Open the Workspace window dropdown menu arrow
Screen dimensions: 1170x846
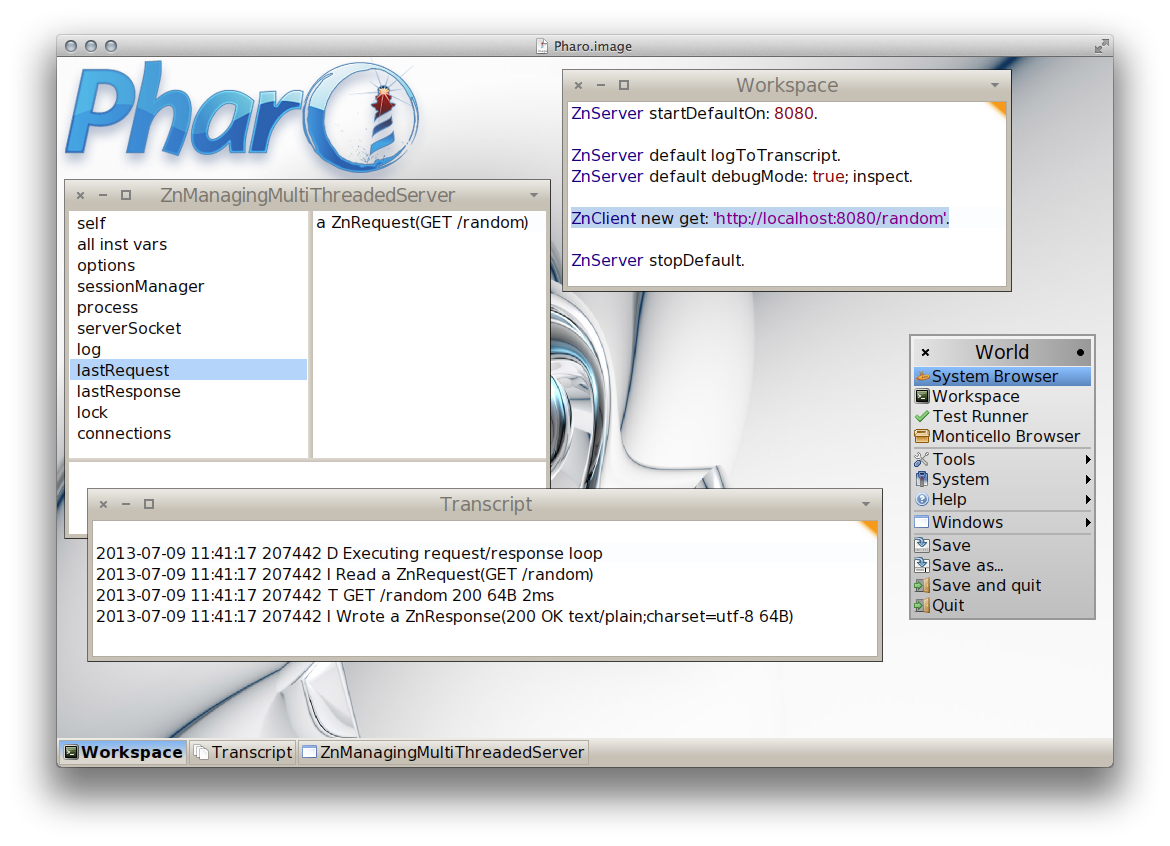[995, 85]
